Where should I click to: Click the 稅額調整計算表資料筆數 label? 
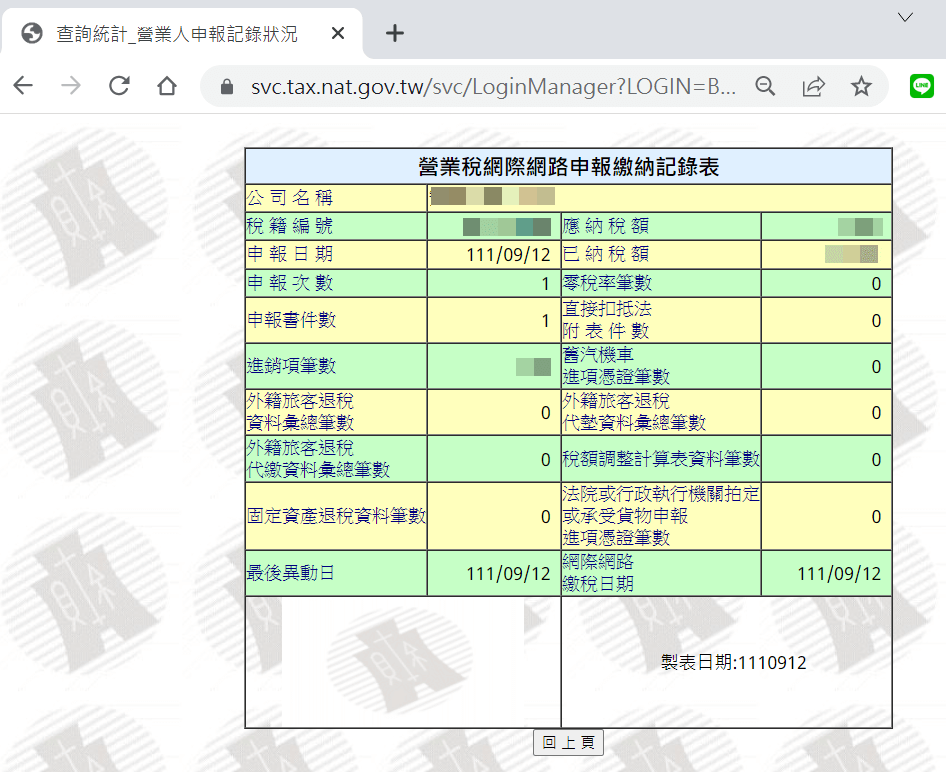661,459
